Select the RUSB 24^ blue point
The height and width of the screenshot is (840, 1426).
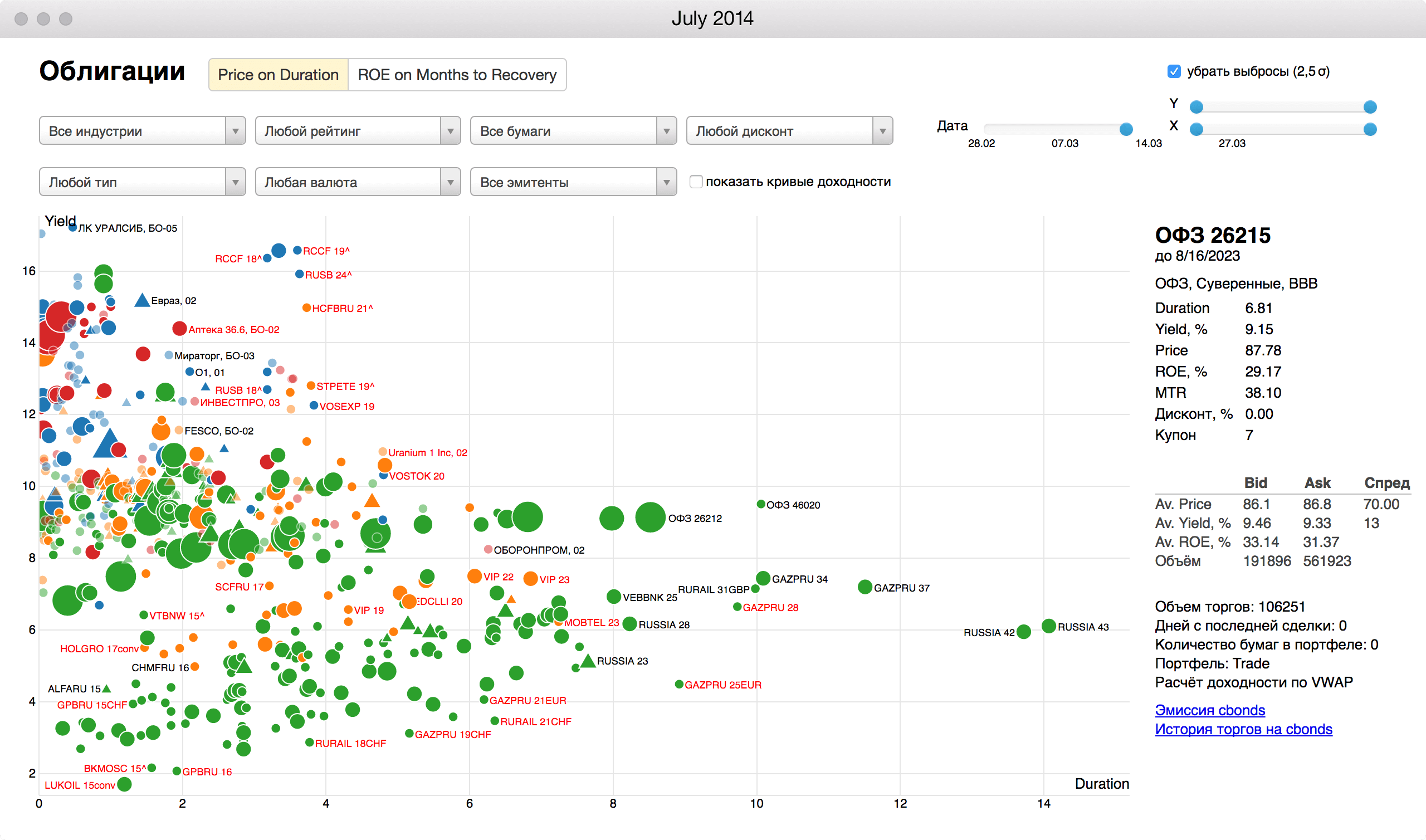(299, 274)
